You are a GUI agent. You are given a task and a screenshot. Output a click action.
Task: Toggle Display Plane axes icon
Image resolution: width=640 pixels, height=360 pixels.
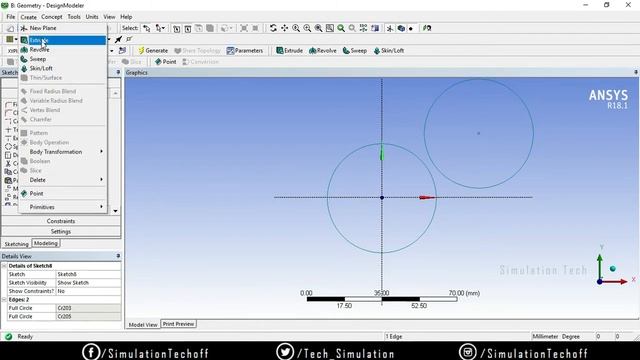pyautogui.click(x=390, y=28)
